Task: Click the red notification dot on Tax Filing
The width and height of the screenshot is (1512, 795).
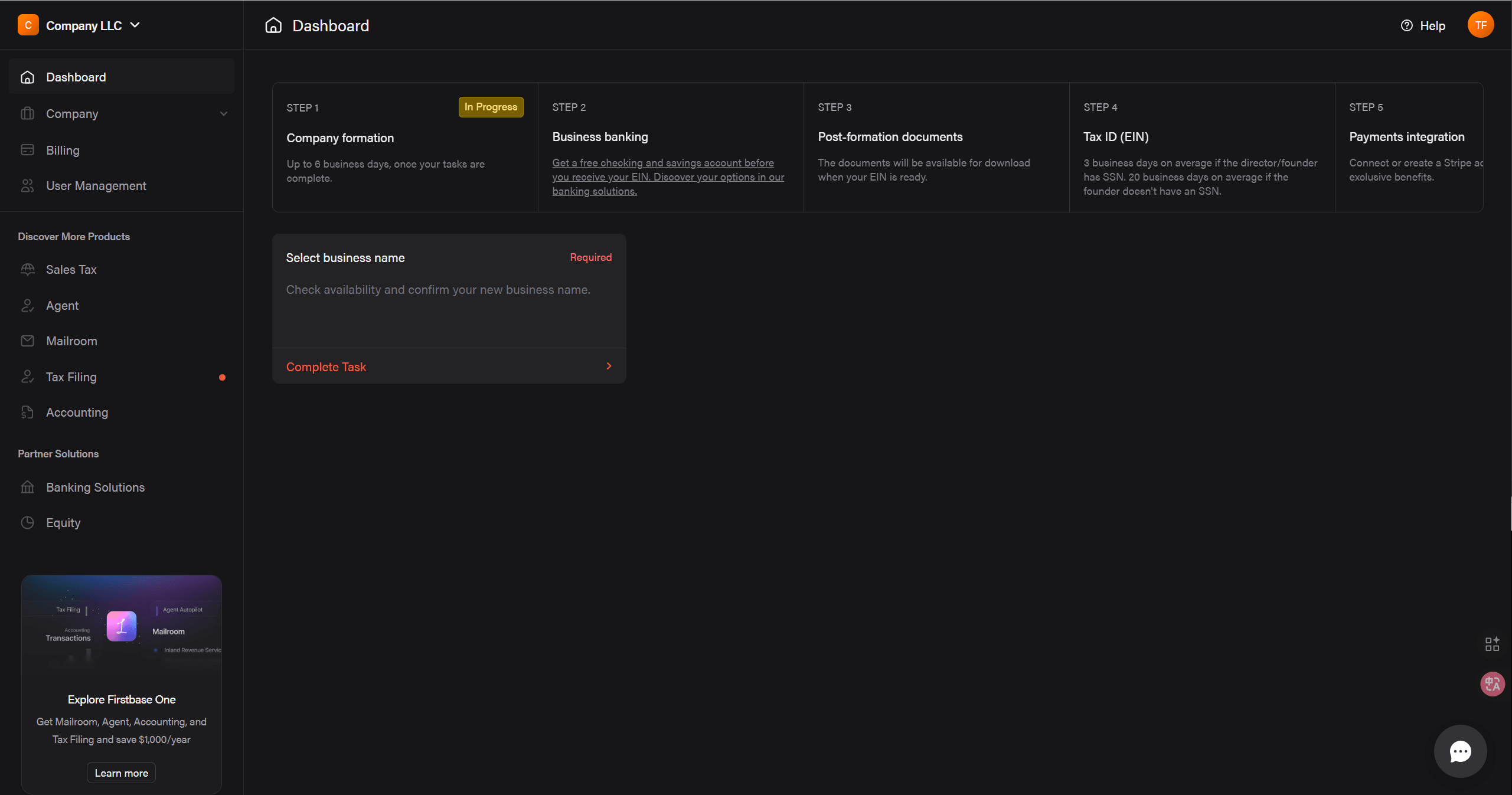Action: (x=222, y=377)
